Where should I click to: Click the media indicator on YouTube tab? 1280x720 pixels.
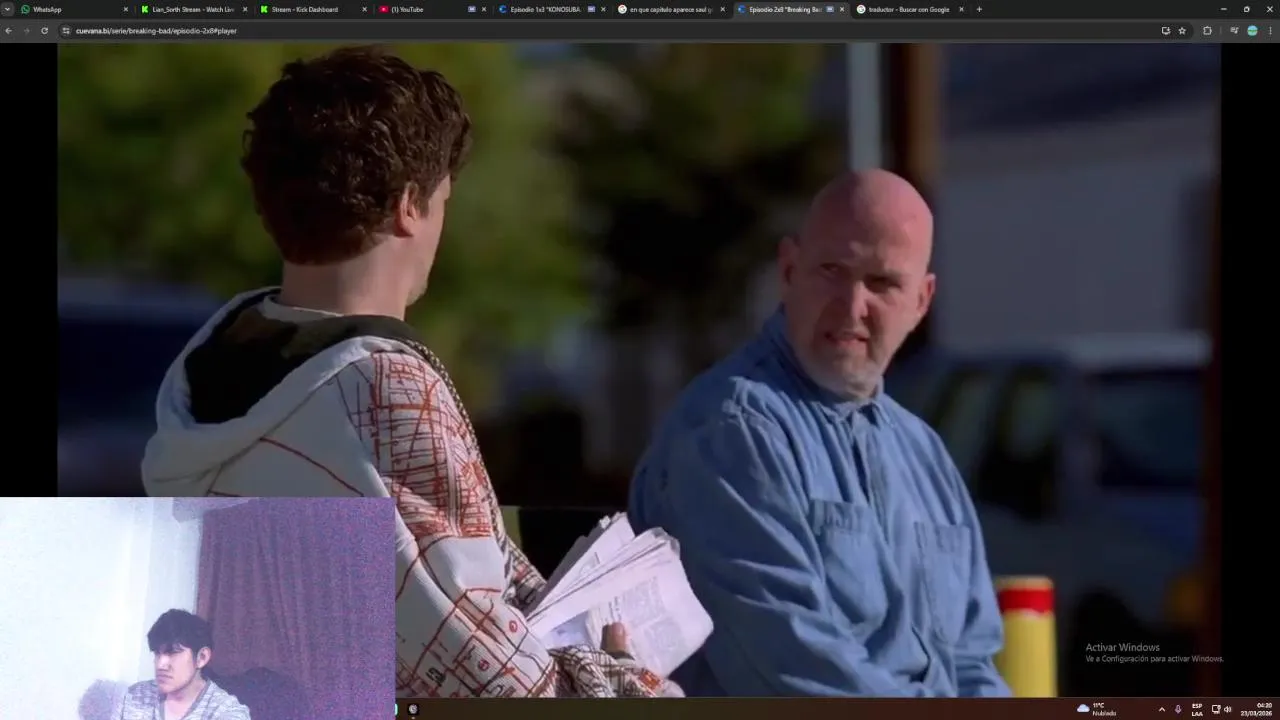(472, 9)
